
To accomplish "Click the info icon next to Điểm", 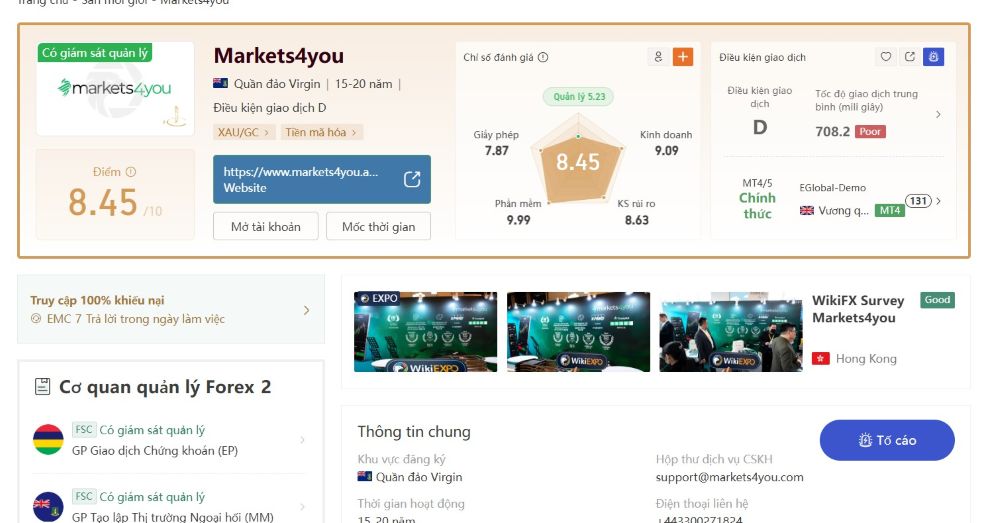I will (131, 172).
